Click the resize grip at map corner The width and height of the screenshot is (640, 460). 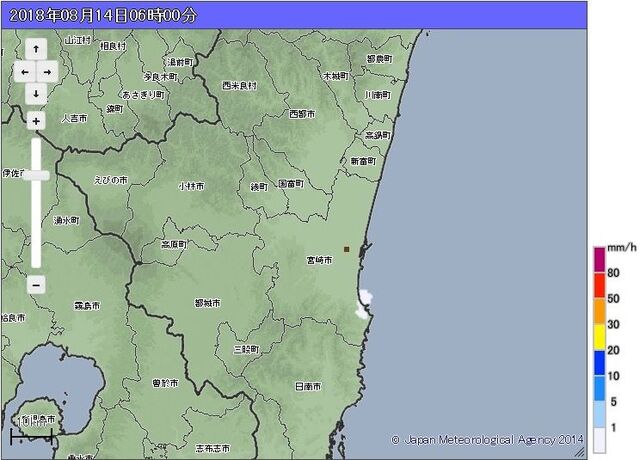(x=580, y=451)
